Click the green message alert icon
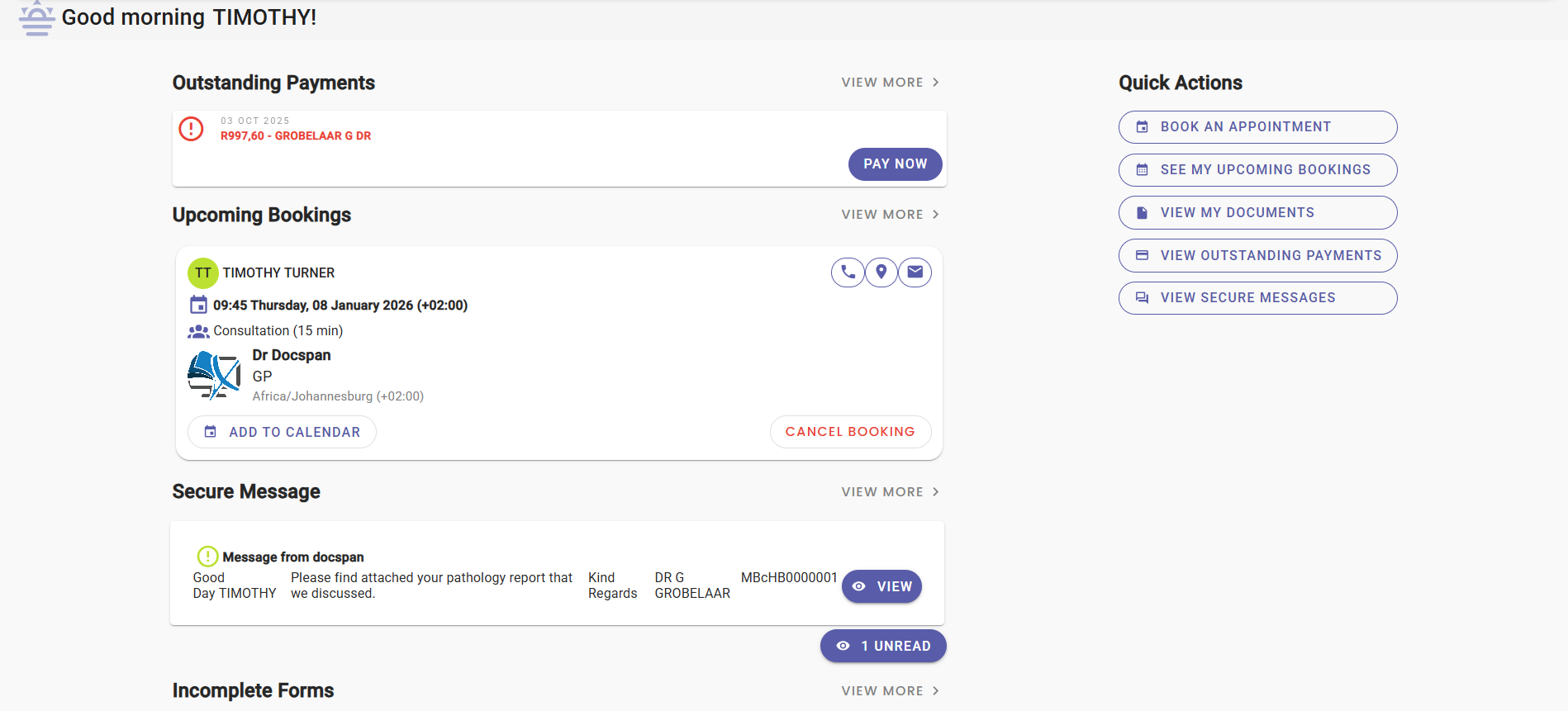Screen dimensions: 1568x711 [207, 557]
